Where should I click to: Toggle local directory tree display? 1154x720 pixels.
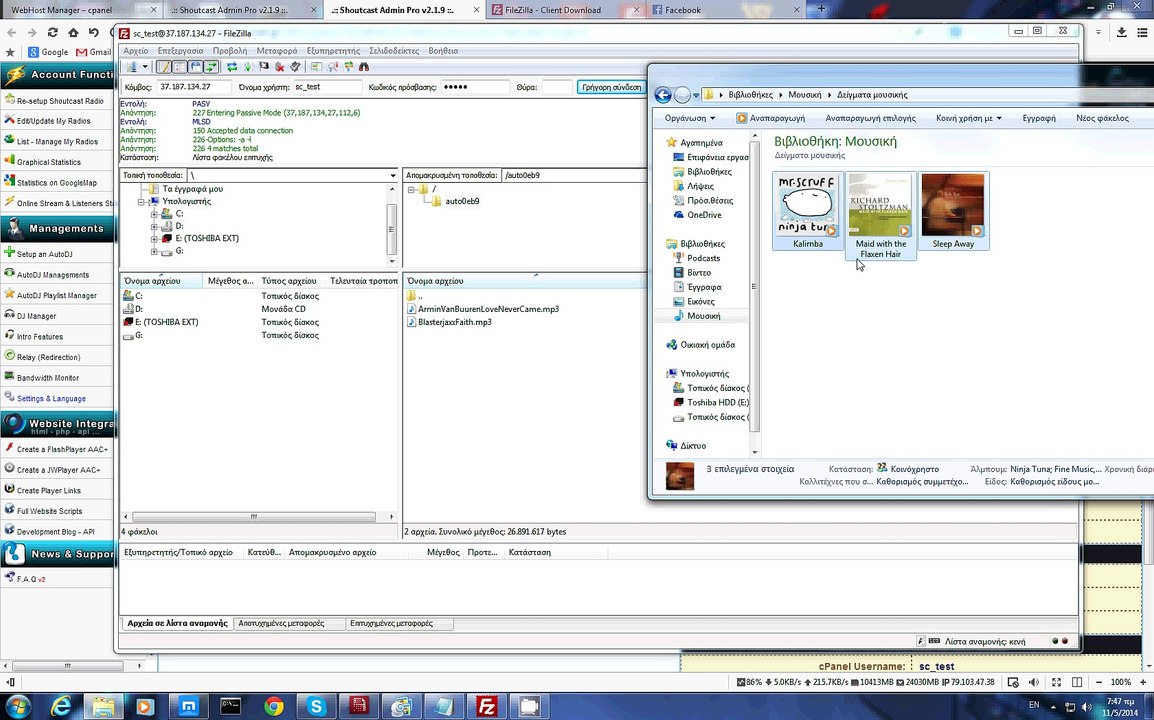(179, 67)
